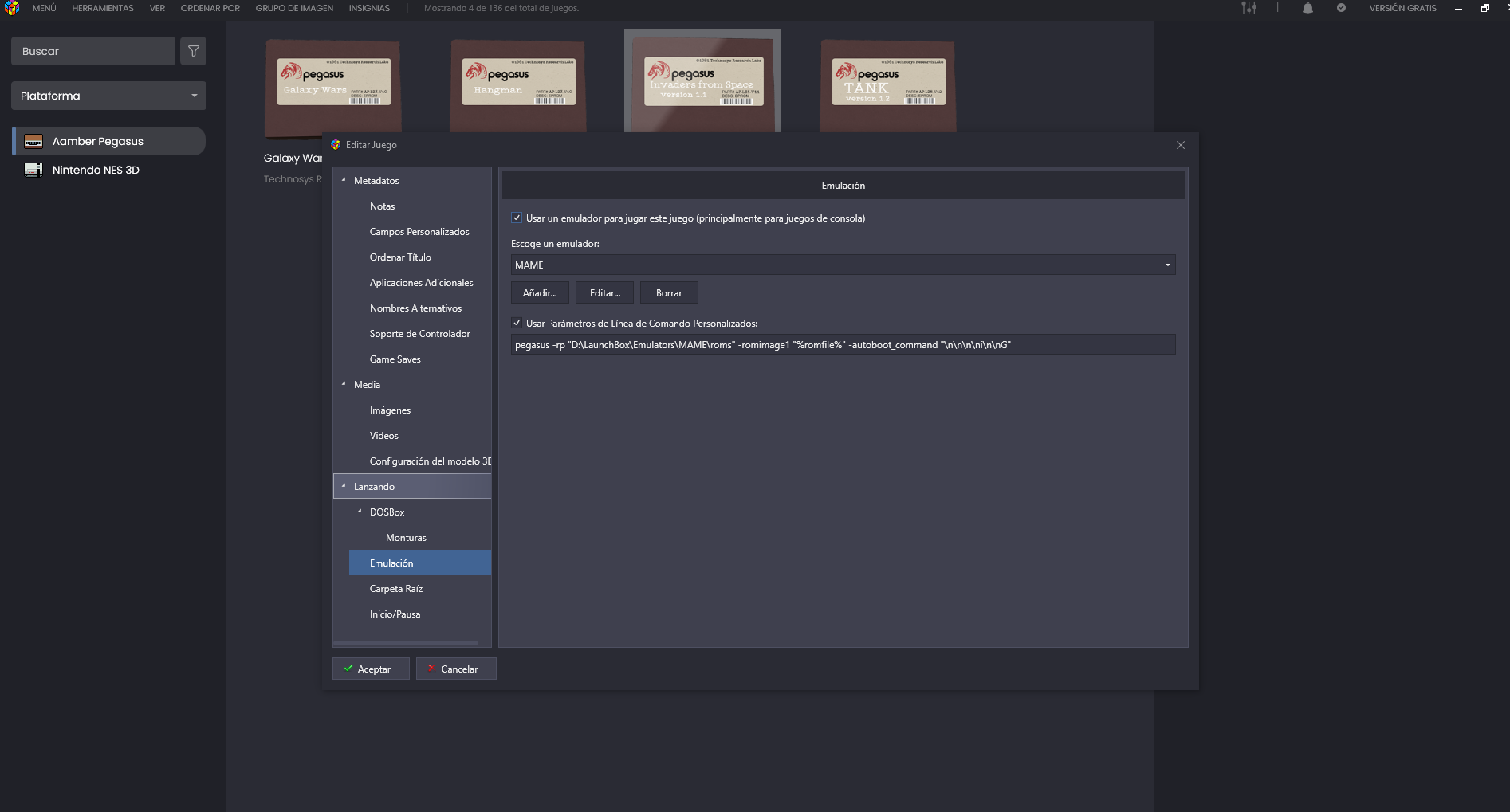This screenshot has height=812, width=1510.
Task: Select Ordenar Título in the tree
Action: (x=400, y=257)
